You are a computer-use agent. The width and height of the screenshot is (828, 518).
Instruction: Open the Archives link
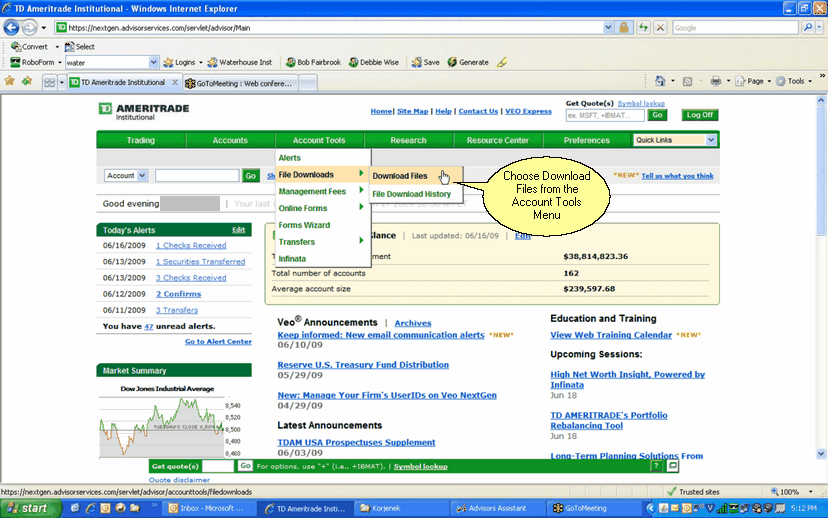click(413, 323)
